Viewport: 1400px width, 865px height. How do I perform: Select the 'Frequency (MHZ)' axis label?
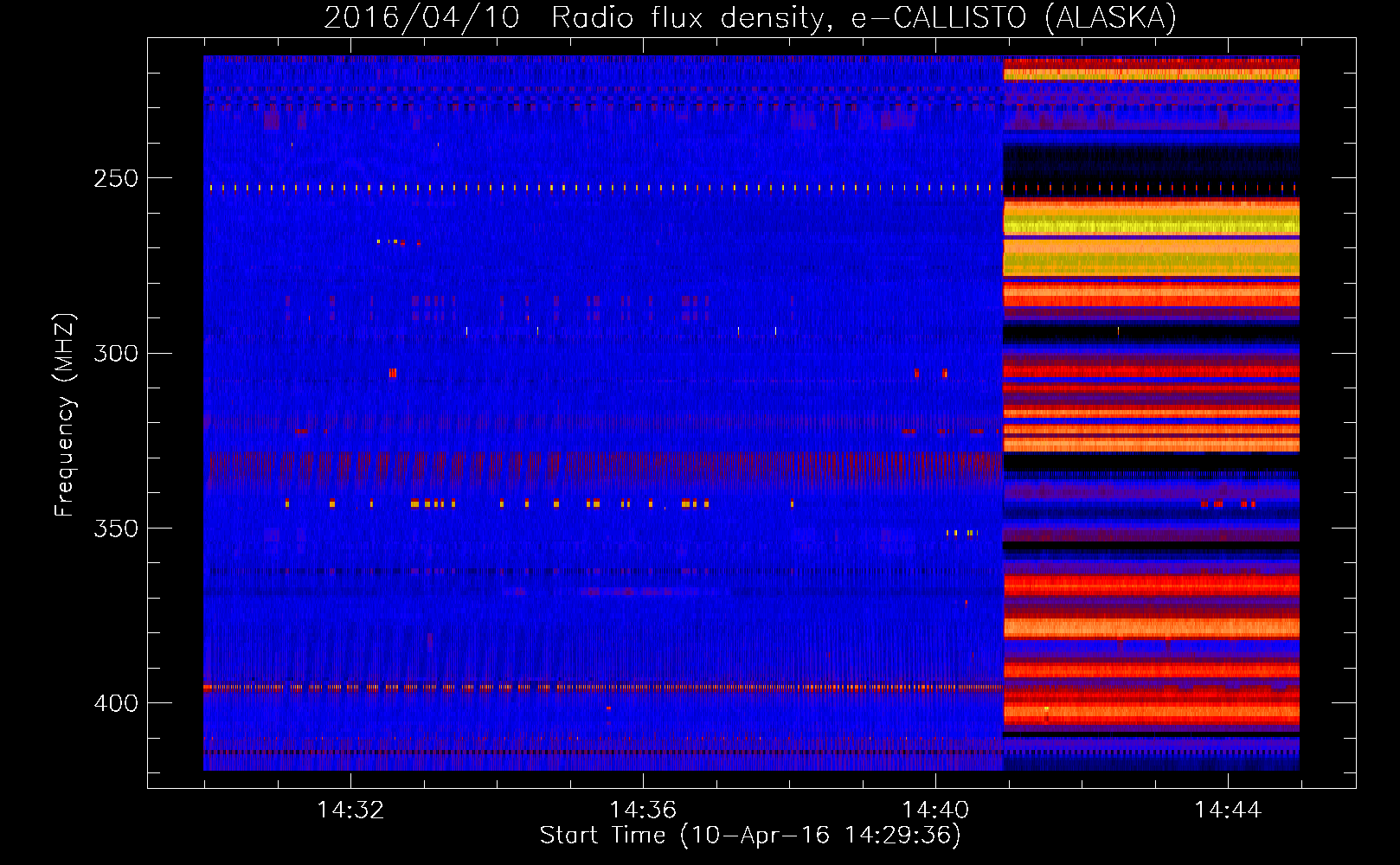point(65,415)
